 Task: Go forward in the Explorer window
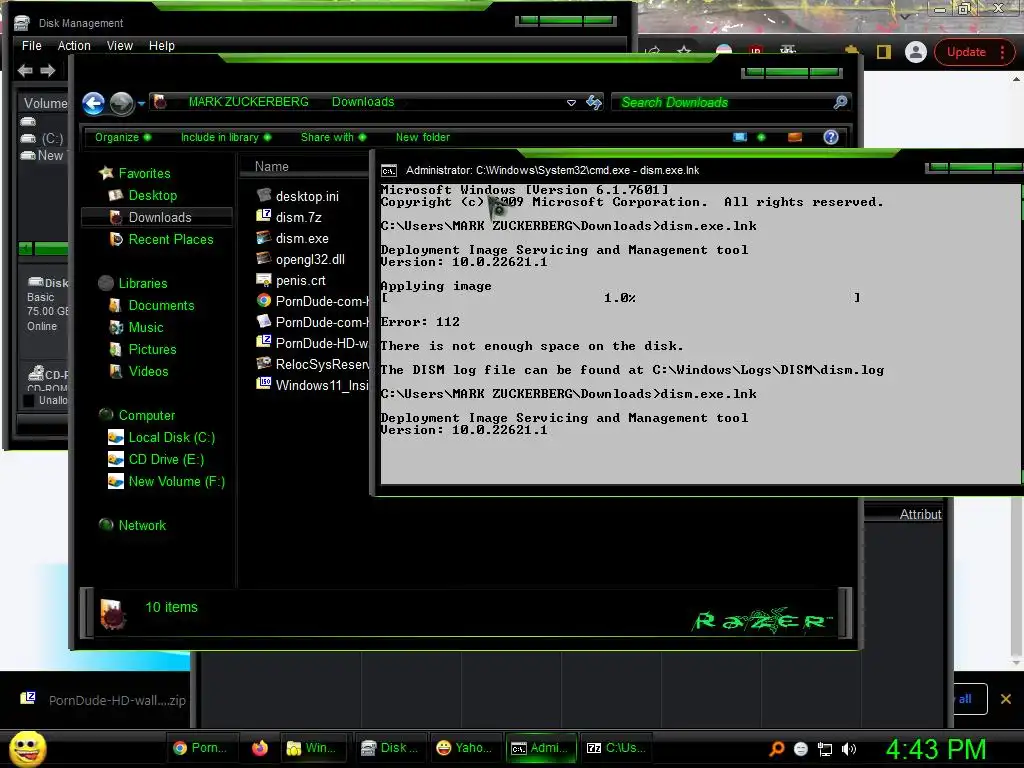coord(121,103)
